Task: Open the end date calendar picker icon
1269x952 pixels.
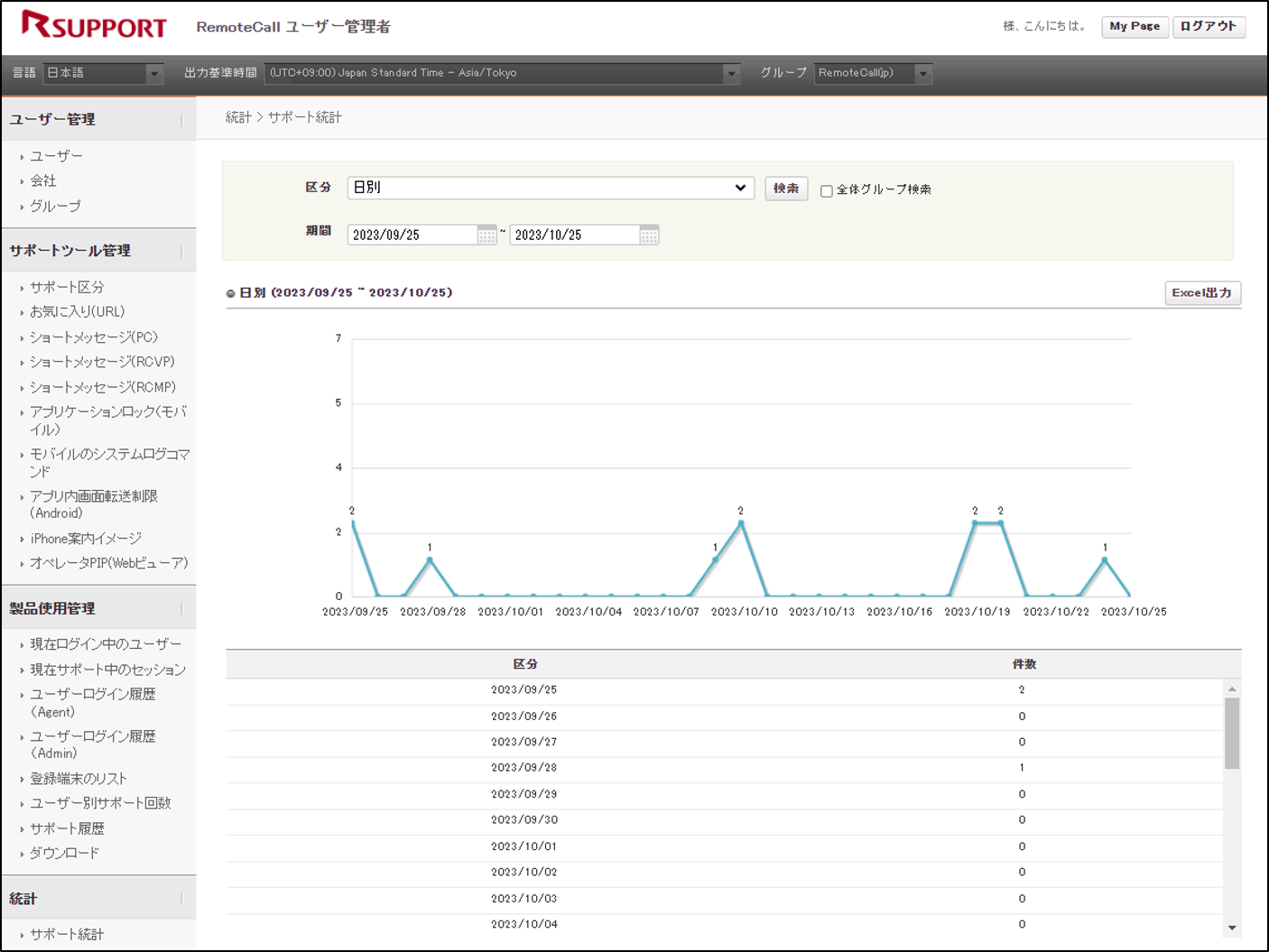Action: pos(649,236)
